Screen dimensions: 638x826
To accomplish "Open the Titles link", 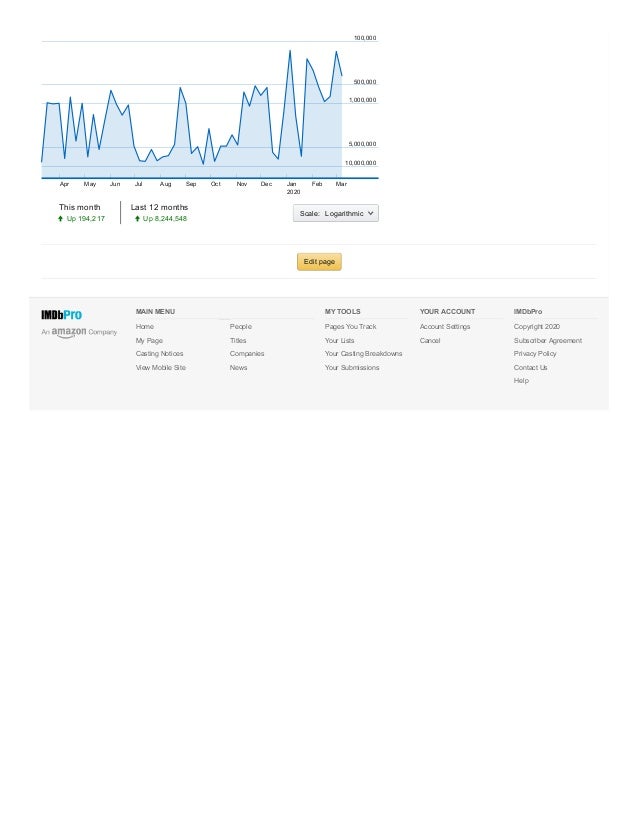I will (238, 340).
